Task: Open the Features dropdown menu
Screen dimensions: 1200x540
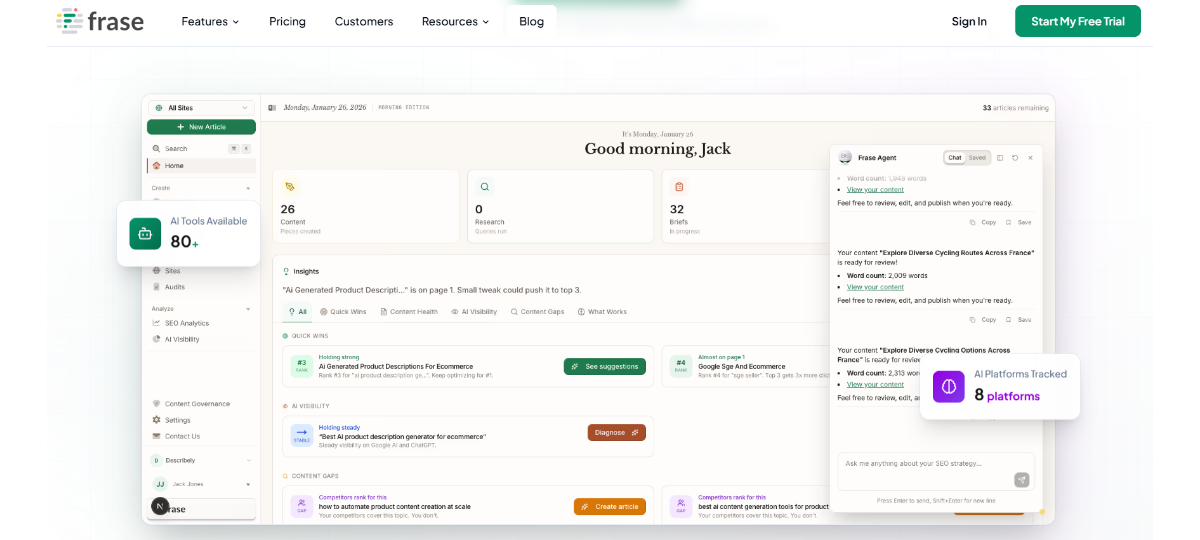Action: point(210,21)
